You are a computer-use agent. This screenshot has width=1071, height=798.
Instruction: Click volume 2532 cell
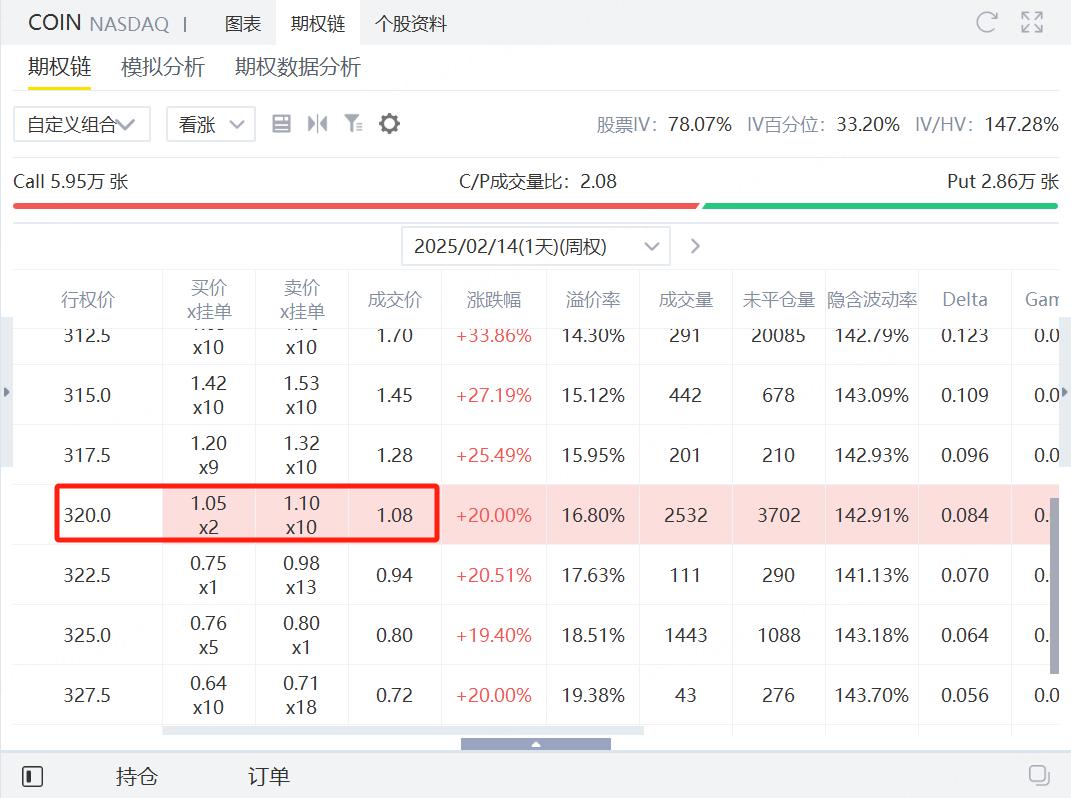coord(686,515)
